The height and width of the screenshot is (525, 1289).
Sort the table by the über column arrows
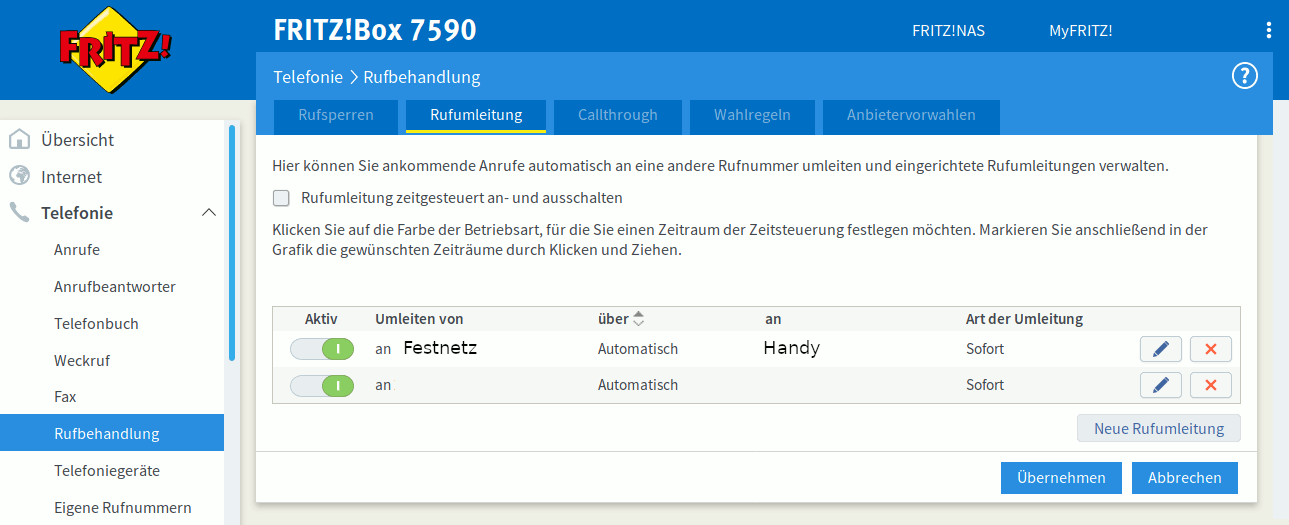pos(639,319)
